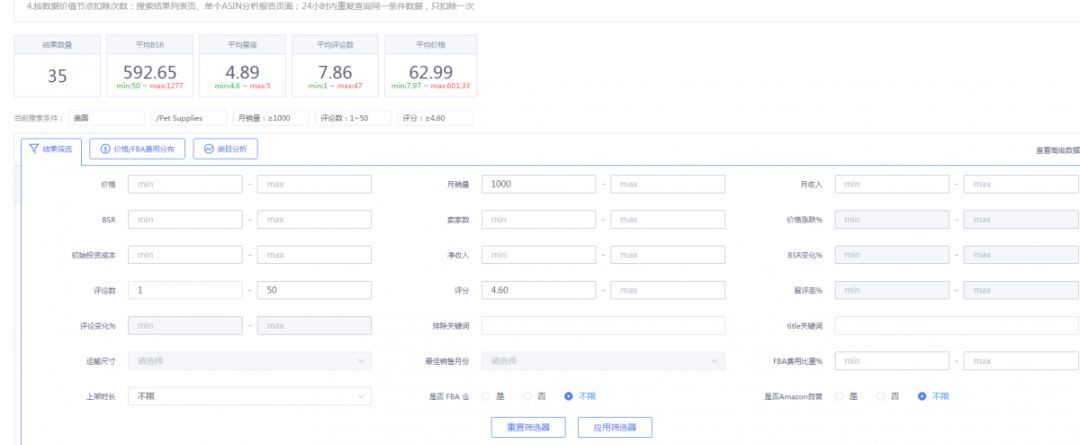The height and width of the screenshot is (445, 1080).
Task: Click the 排除关键词 input field
Action: point(603,325)
